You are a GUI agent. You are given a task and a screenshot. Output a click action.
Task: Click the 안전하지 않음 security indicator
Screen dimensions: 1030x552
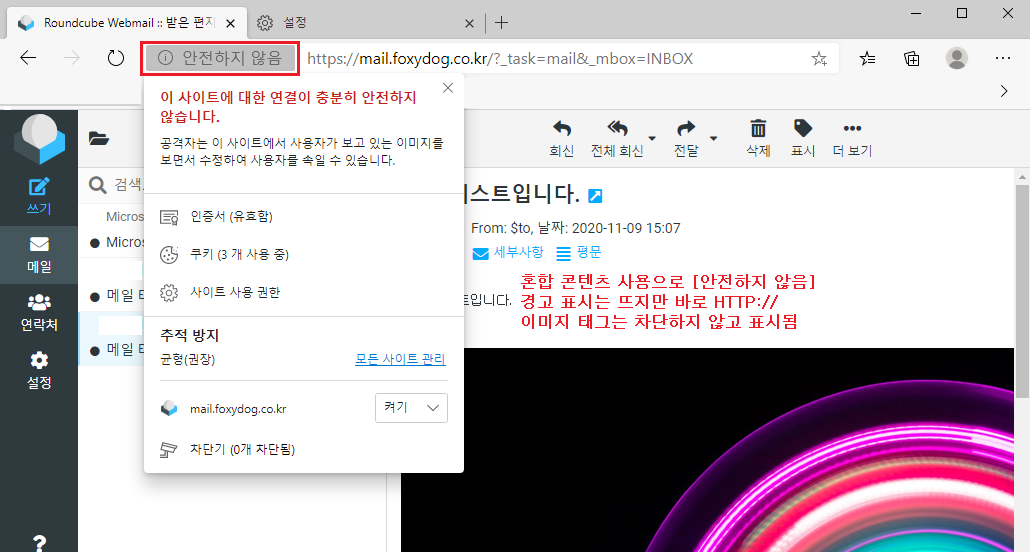click(220, 58)
